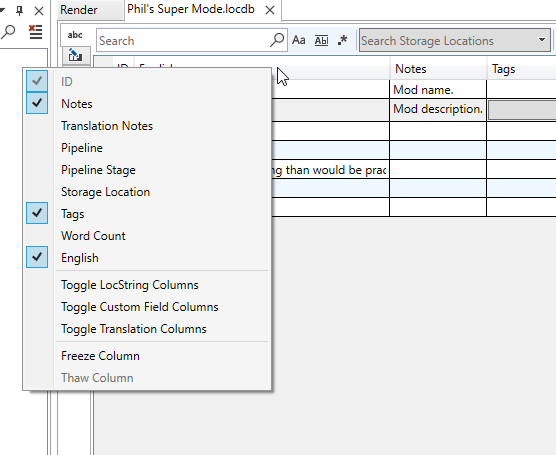Click the left panel magnifier icon
This screenshot has height=455, width=556.
tap(8, 32)
